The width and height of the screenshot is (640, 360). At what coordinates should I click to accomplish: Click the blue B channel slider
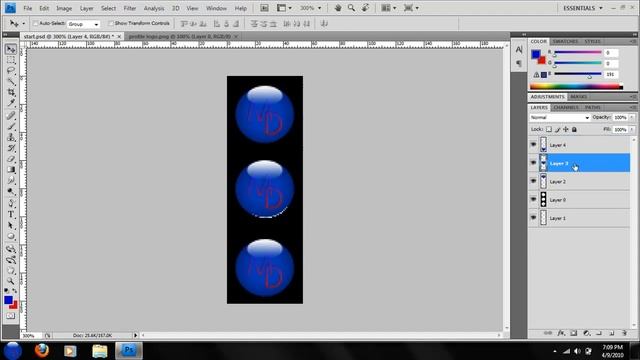click(x=578, y=74)
